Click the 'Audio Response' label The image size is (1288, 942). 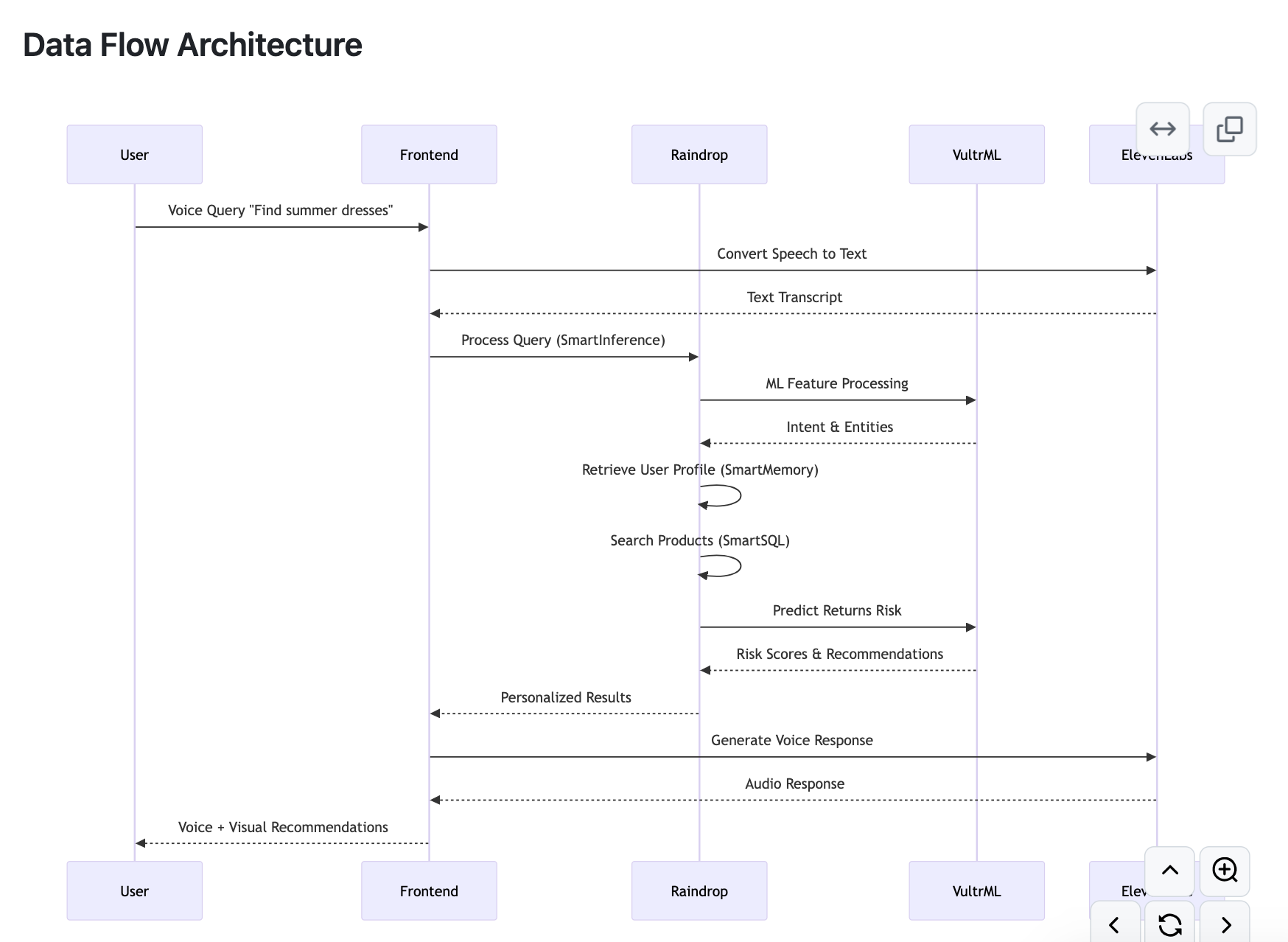coord(794,784)
